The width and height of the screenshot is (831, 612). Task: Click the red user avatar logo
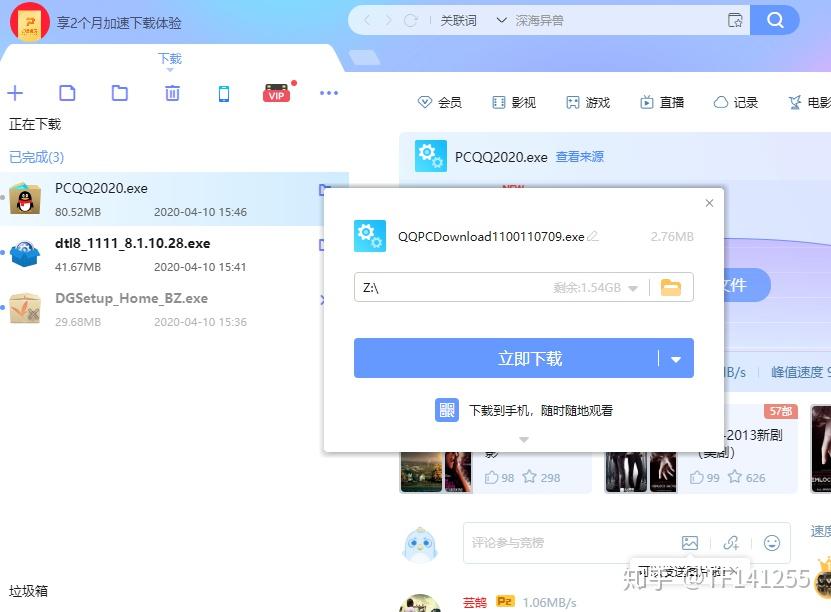click(30, 22)
